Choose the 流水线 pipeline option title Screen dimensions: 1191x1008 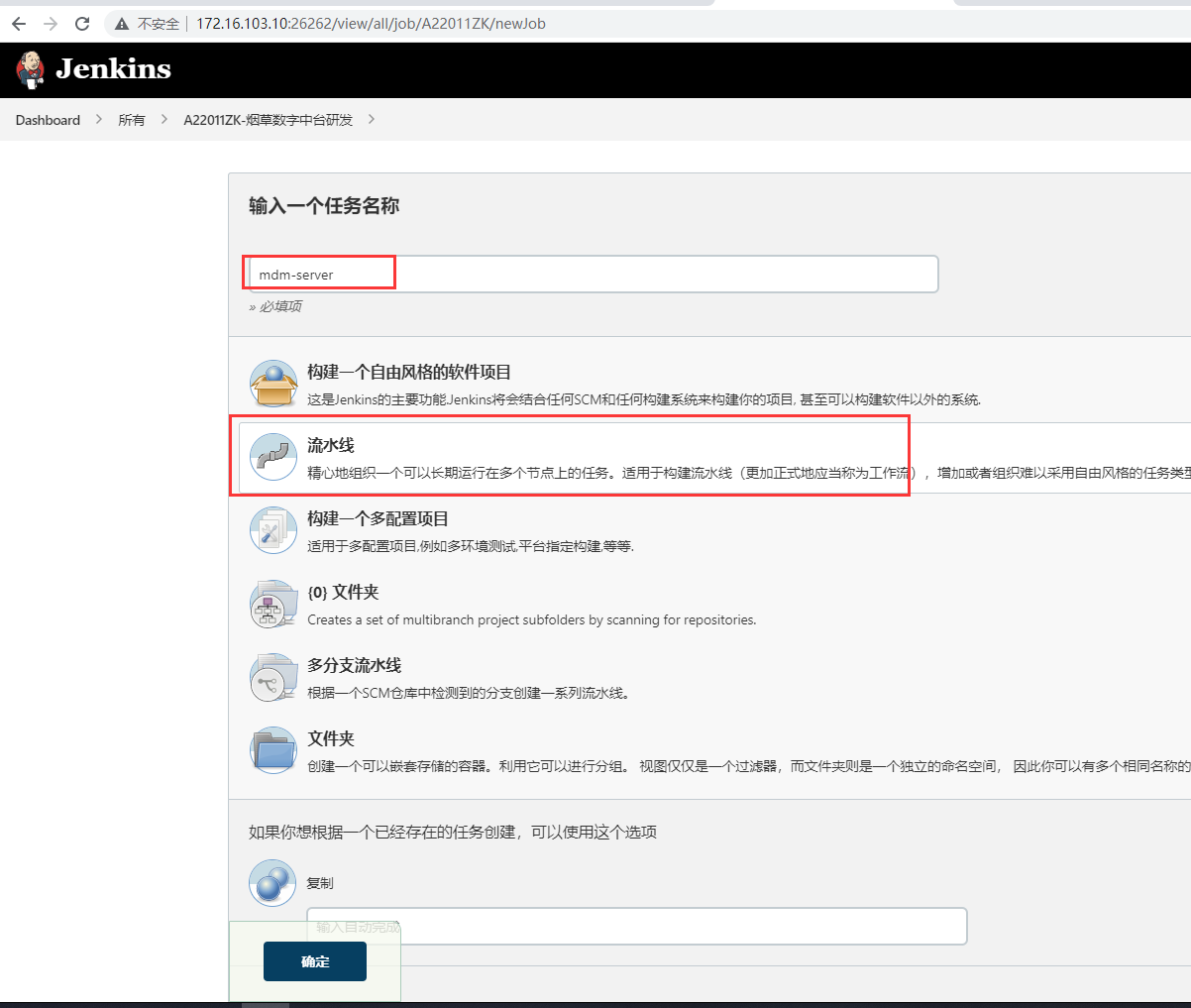coord(331,446)
